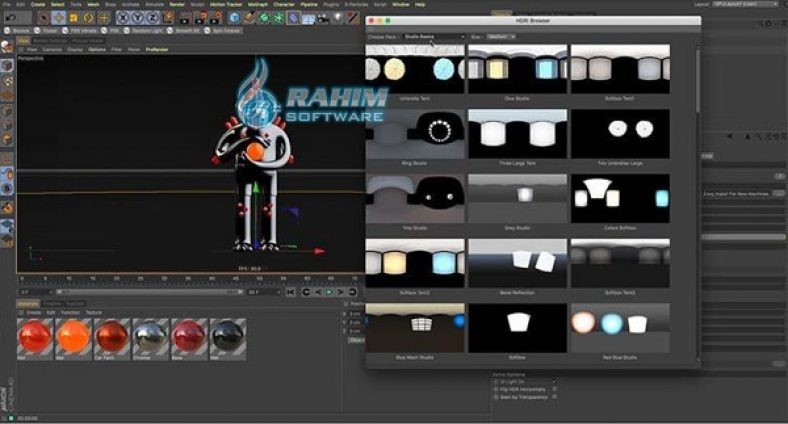Select the Rotate tool icon
Screen dimensions: 788x424
click(89, 17)
